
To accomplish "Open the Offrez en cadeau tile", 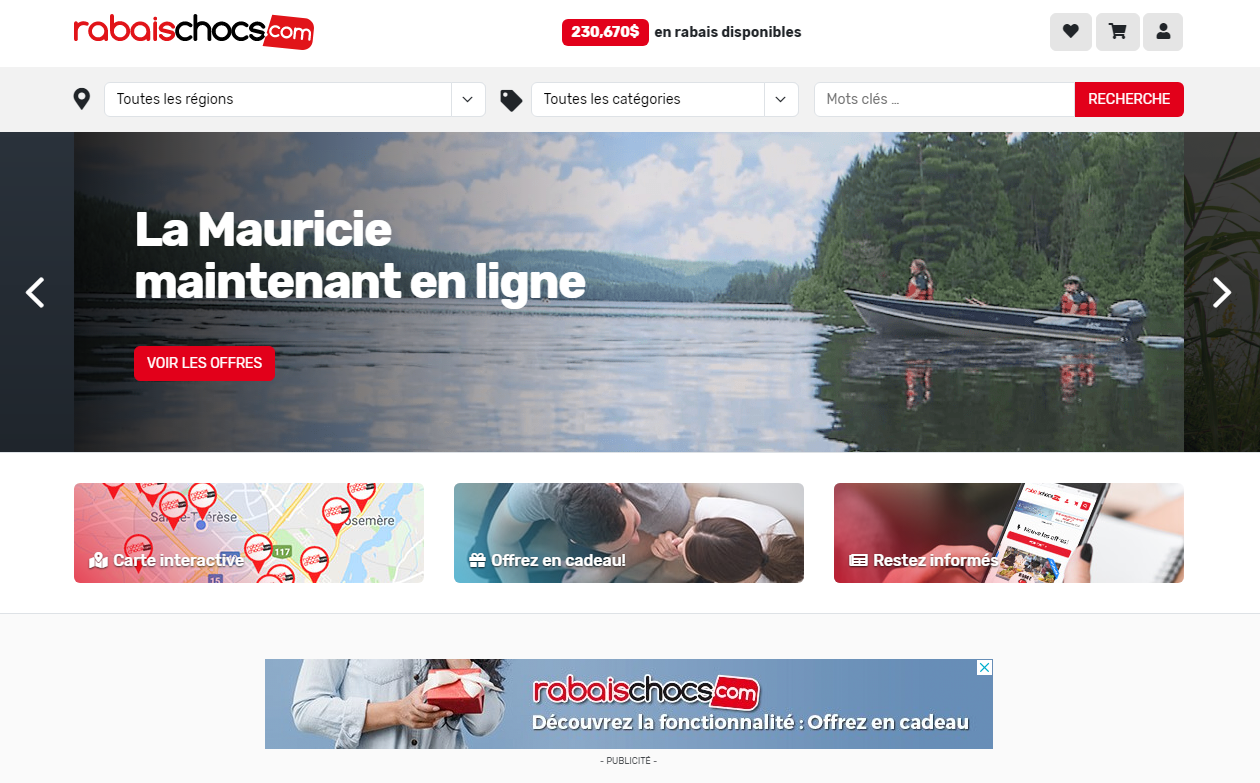I will point(629,533).
